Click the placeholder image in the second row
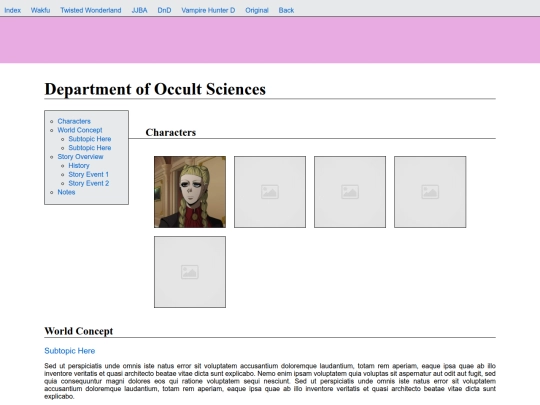540x405 pixels. tap(190, 272)
